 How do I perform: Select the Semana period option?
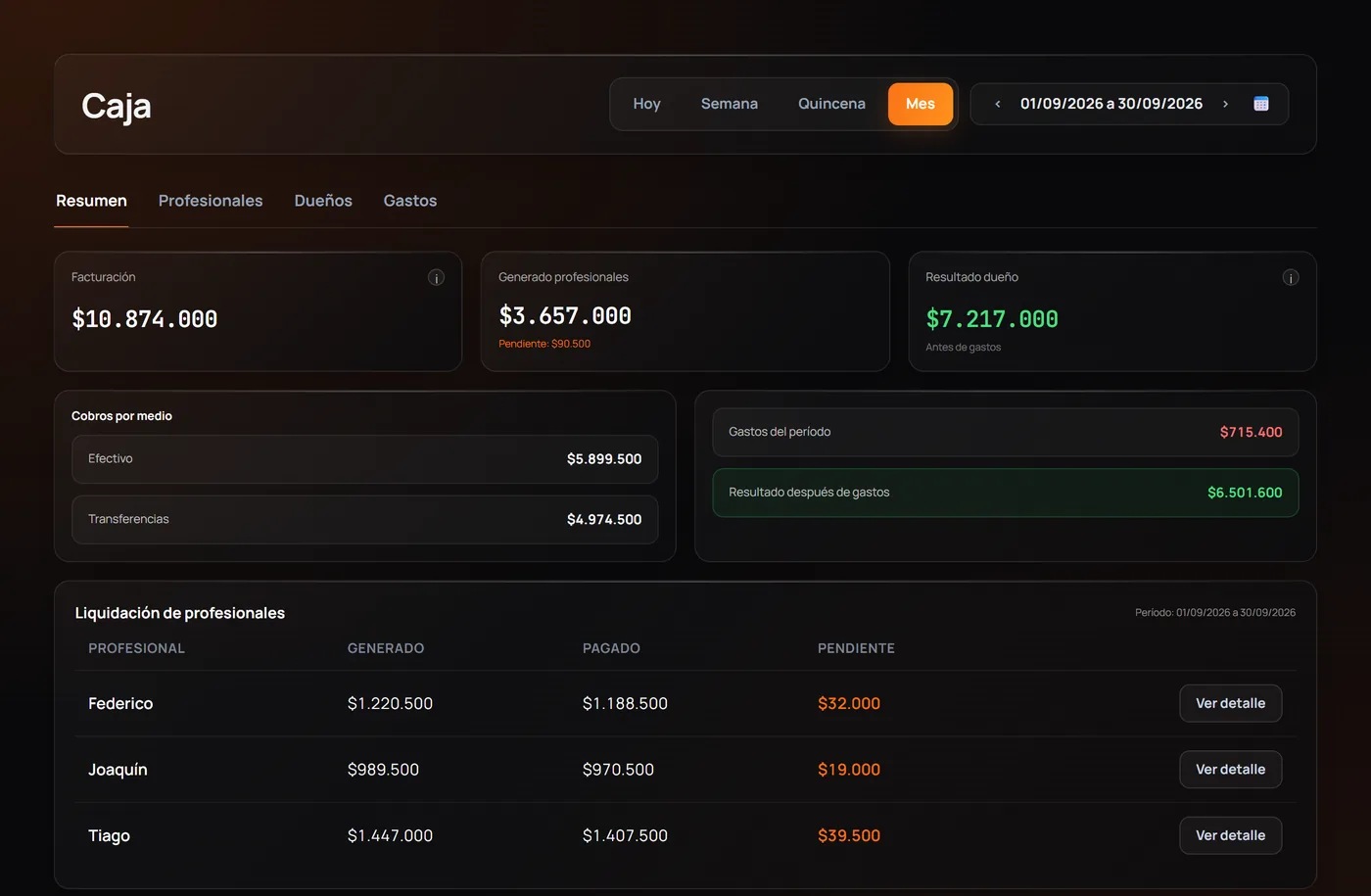click(730, 104)
